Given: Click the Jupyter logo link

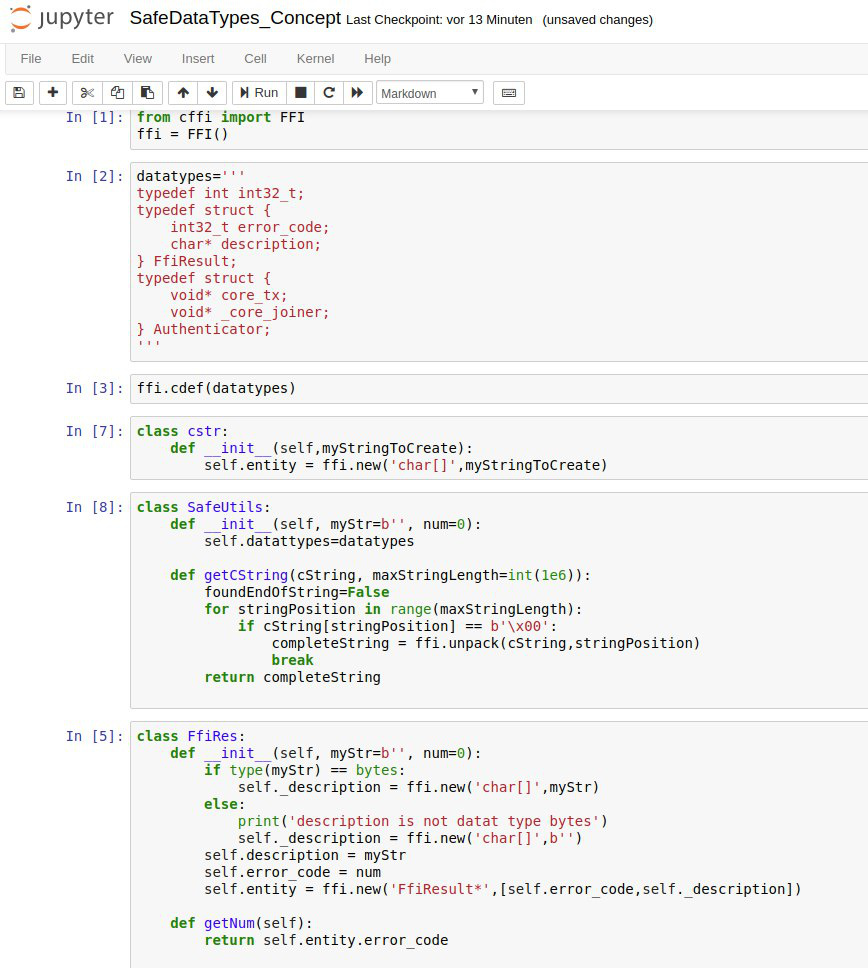Looking at the screenshot, I should [62, 19].
